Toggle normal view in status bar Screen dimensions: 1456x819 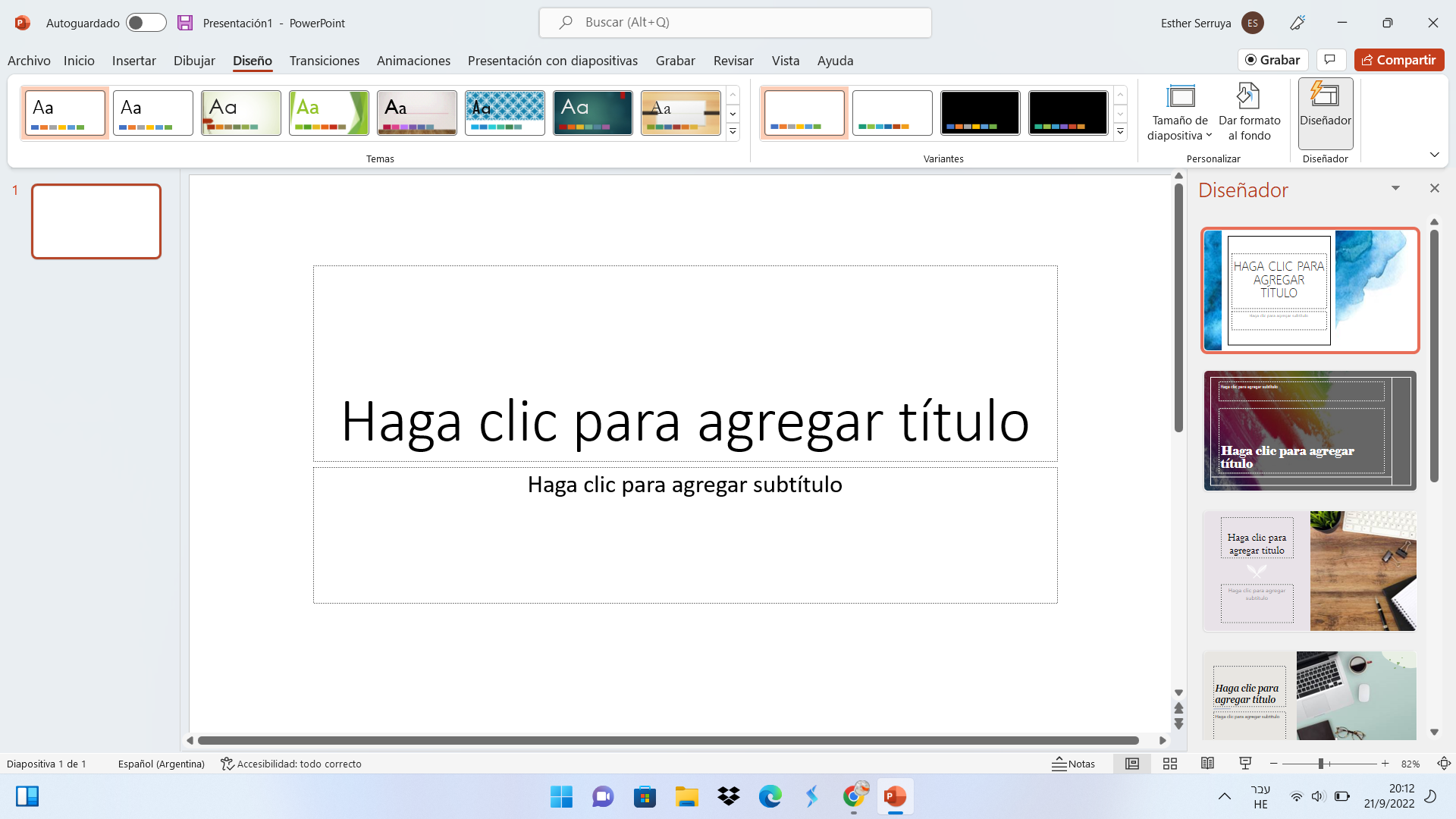point(1131,764)
